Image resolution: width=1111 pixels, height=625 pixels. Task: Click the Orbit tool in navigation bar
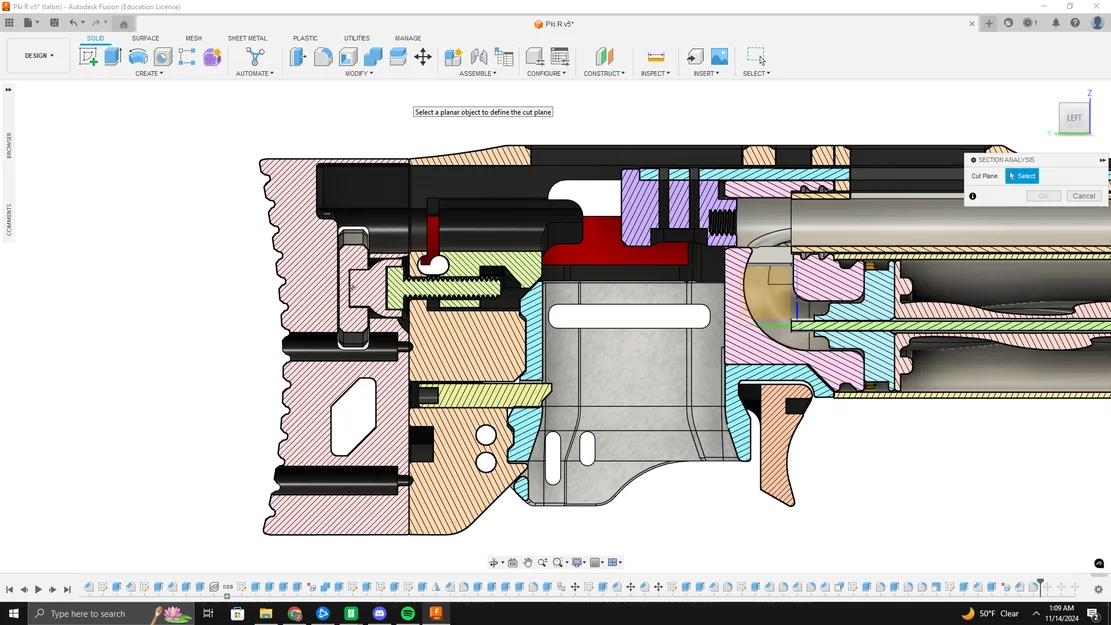[494, 563]
